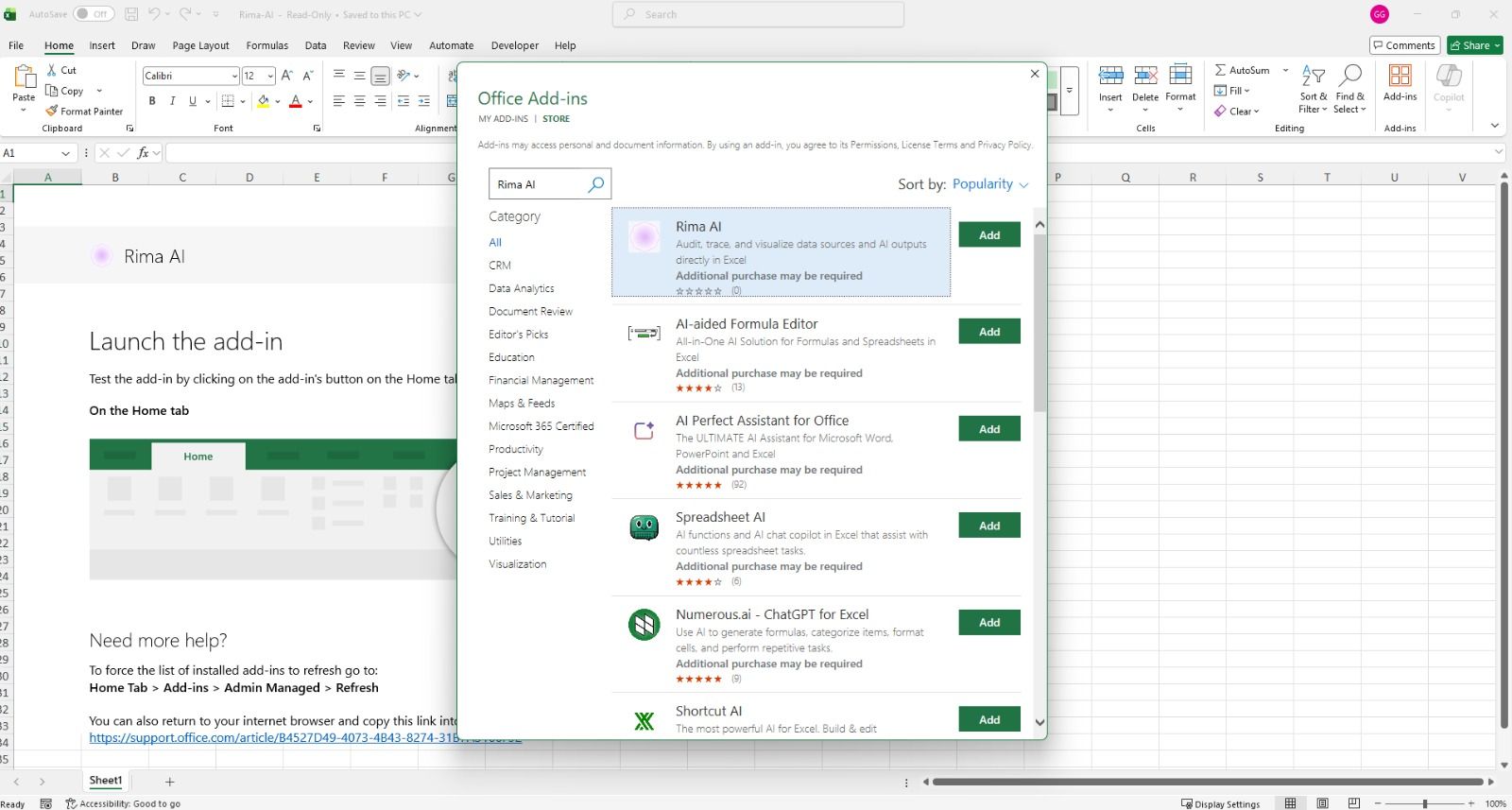Viewport: 1512px width, 810px height.
Task: Add the Rima AI add-in
Action: click(x=989, y=235)
